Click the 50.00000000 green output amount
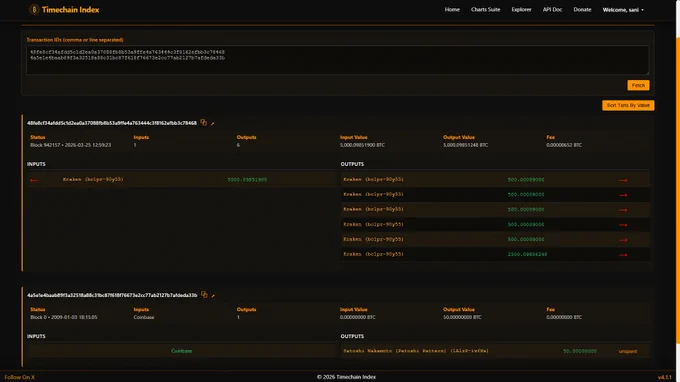Image resolution: width=680 pixels, height=382 pixels. click(580, 351)
